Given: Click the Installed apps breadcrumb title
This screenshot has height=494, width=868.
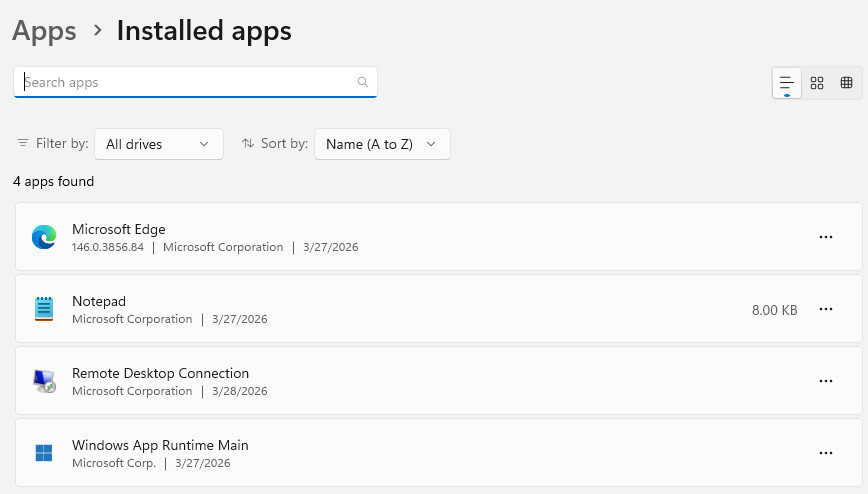Looking at the screenshot, I should [x=204, y=30].
